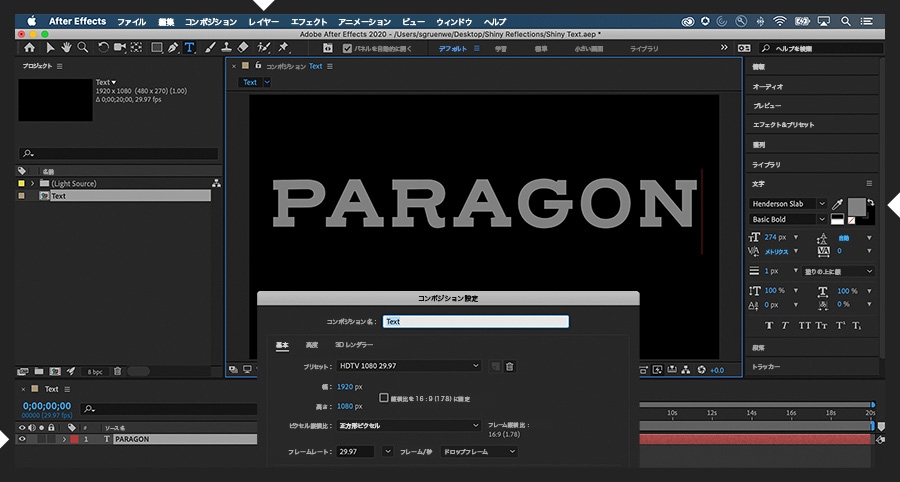Enable Small Caps Tt button
The image size is (900, 482).
[821, 325]
